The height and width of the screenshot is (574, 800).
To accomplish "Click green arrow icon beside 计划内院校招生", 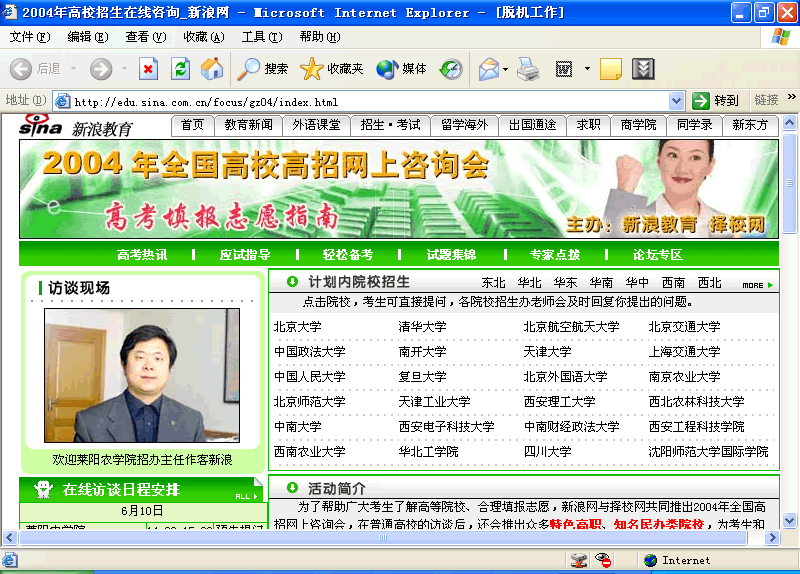I will [x=292, y=281].
